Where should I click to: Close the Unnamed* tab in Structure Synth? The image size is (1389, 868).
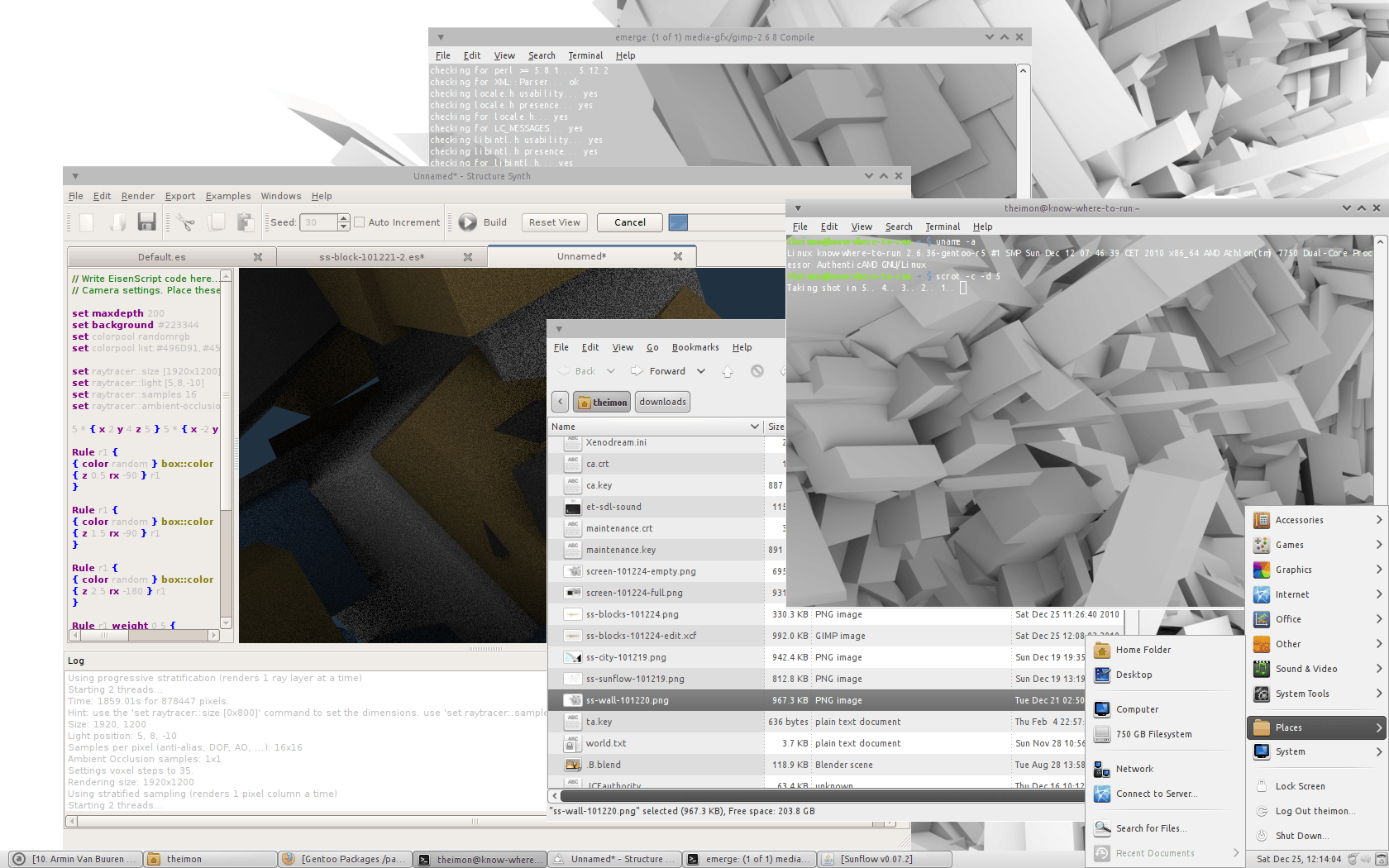click(x=678, y=256)
